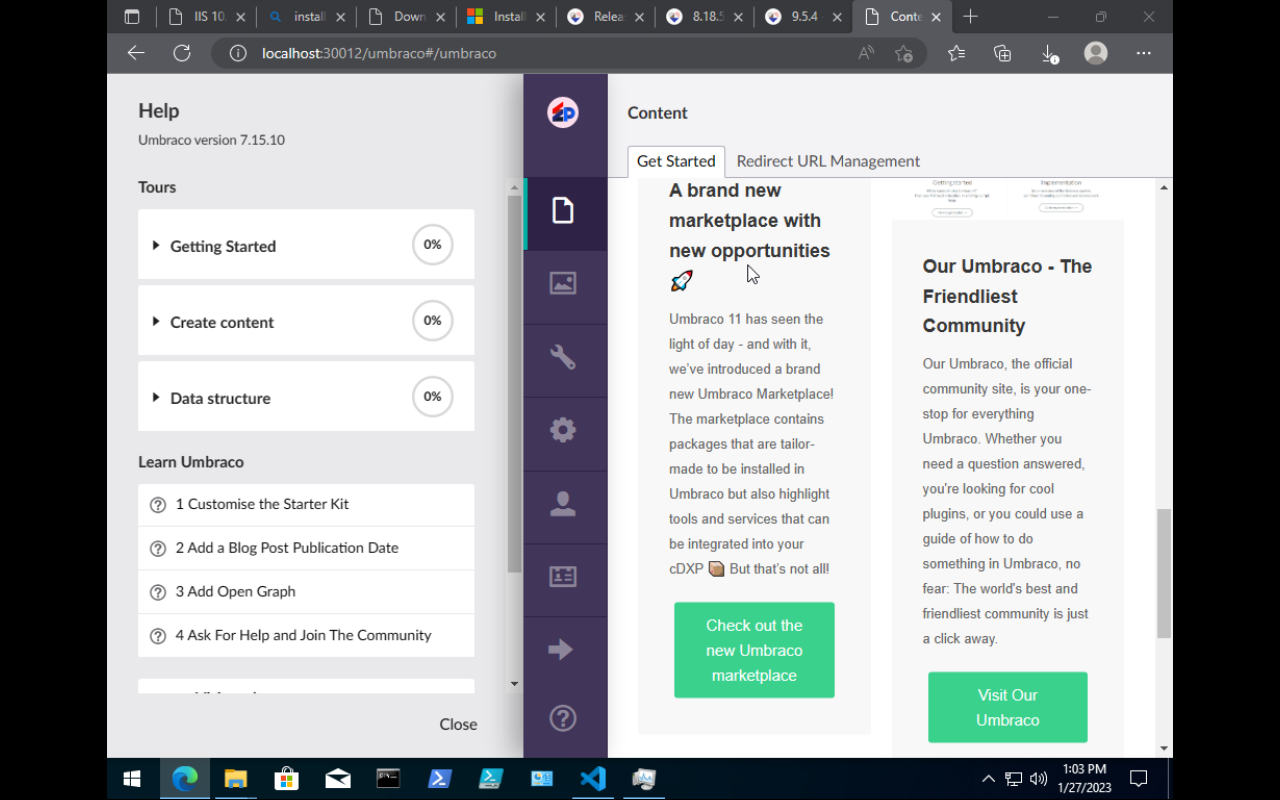Click the Read aloud icon in address bar

[866, 53]
